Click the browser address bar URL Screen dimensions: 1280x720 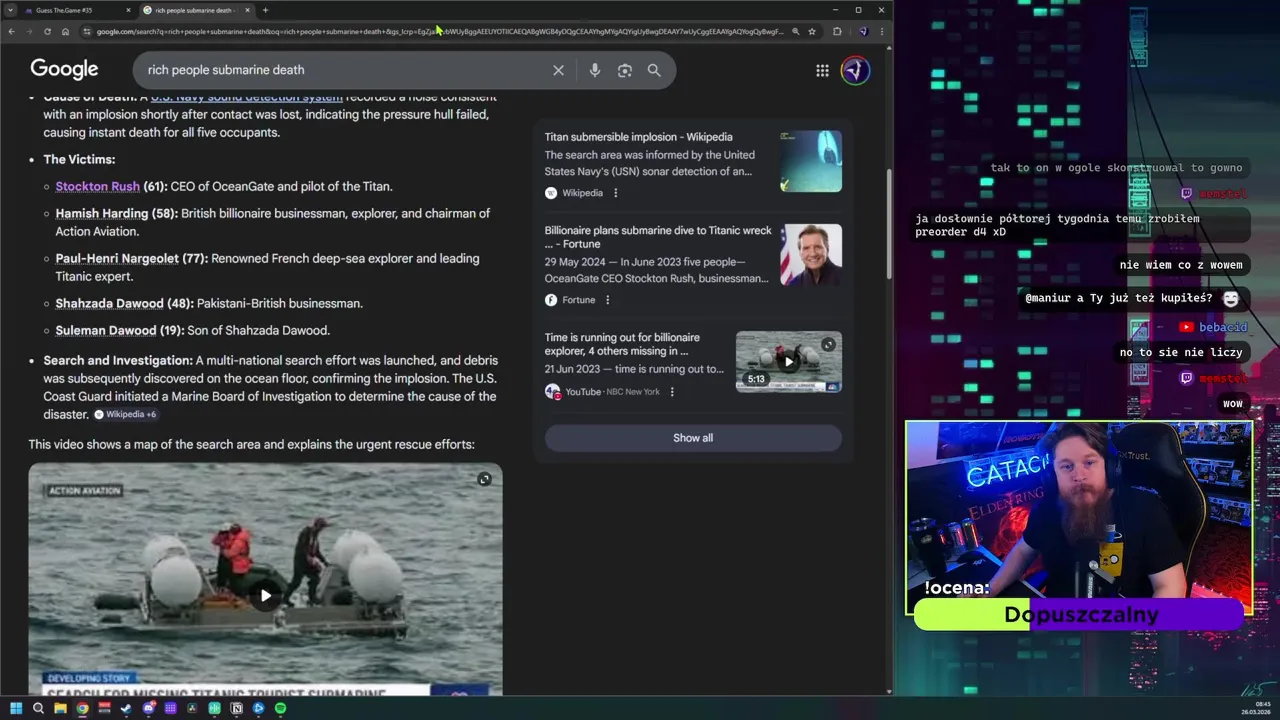(438, 31)
